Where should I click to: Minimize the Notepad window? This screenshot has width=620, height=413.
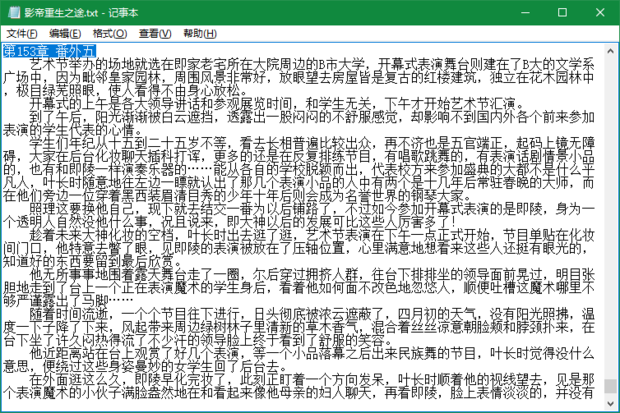tap(525, 13)
